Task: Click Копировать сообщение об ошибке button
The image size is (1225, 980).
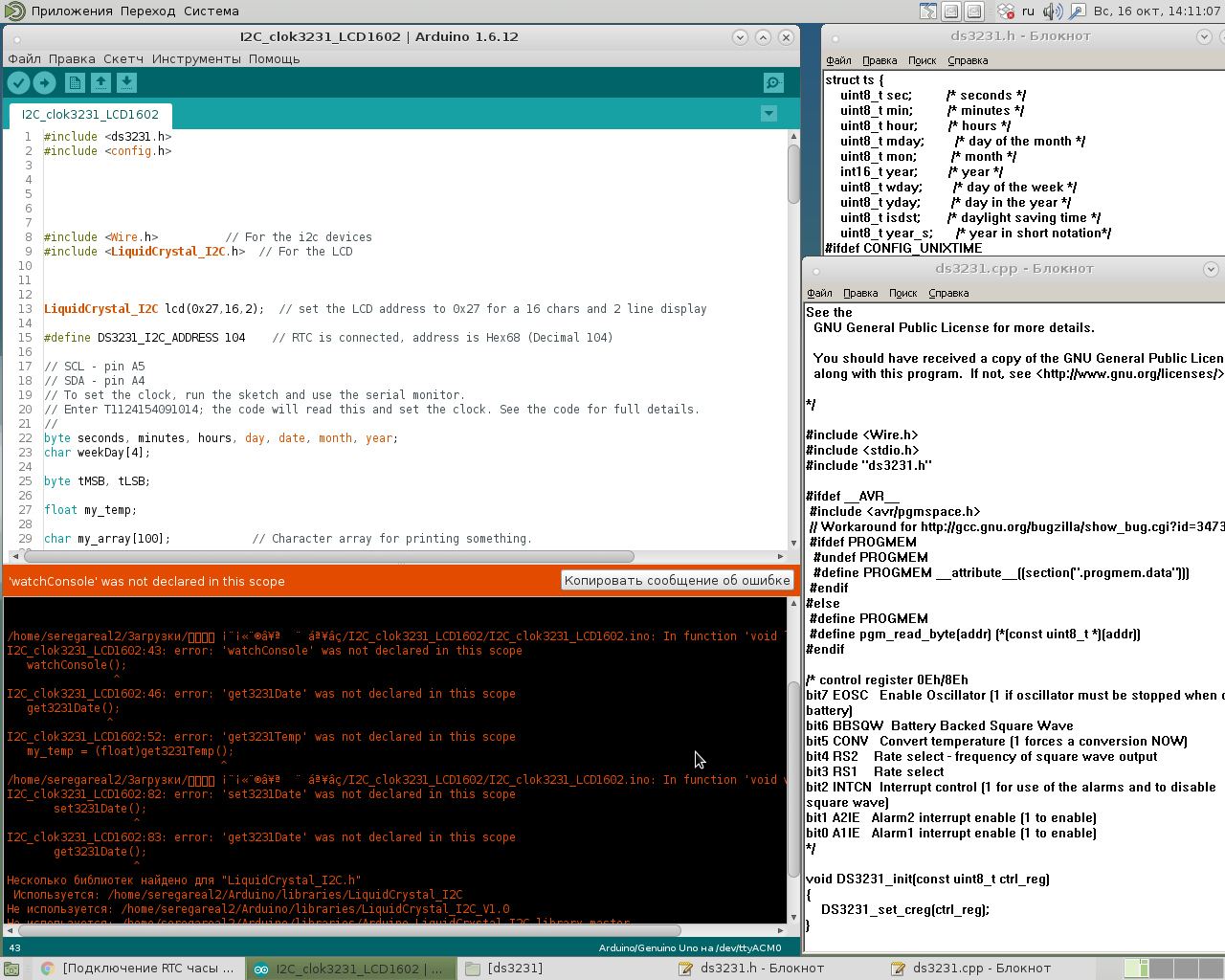Action: 678,580
